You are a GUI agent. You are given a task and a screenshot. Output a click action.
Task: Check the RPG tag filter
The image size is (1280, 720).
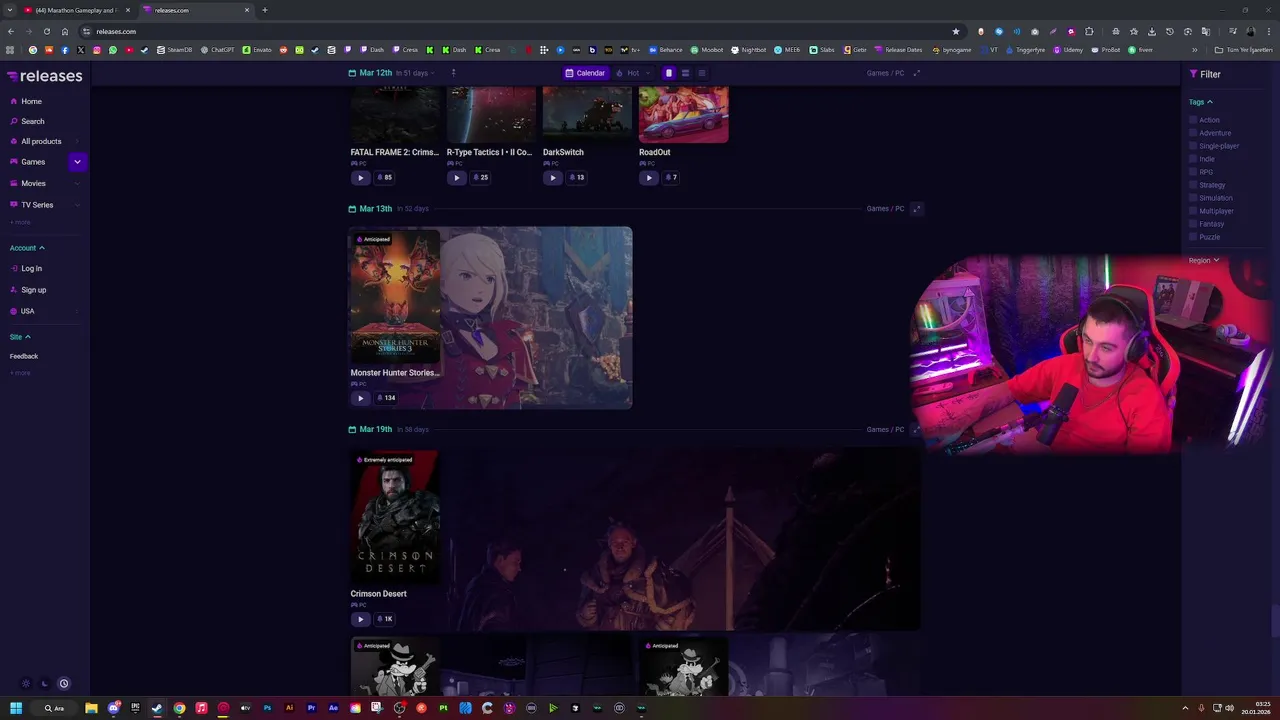(x=1193, y=172)
